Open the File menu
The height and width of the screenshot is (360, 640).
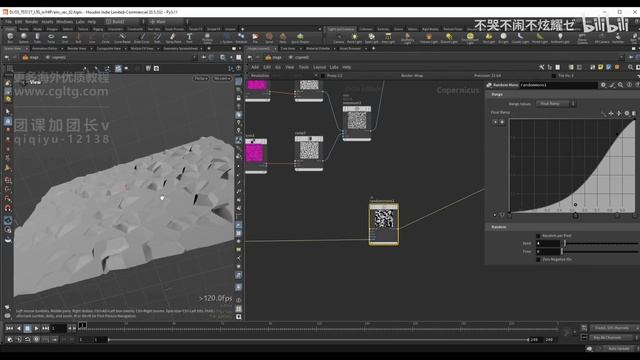8,22
